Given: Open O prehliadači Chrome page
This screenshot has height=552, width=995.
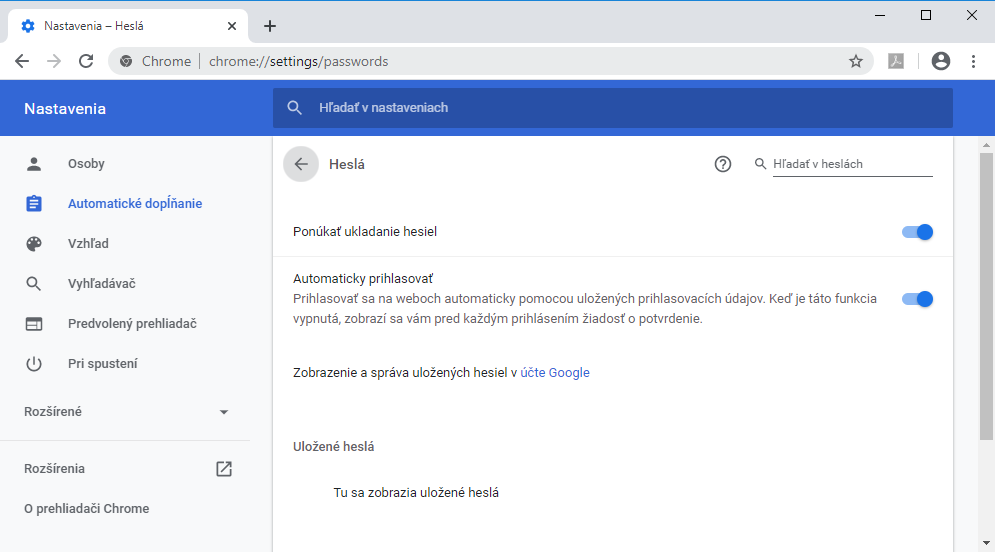Looking at the screenshot, I should click(x=86, y=509).
